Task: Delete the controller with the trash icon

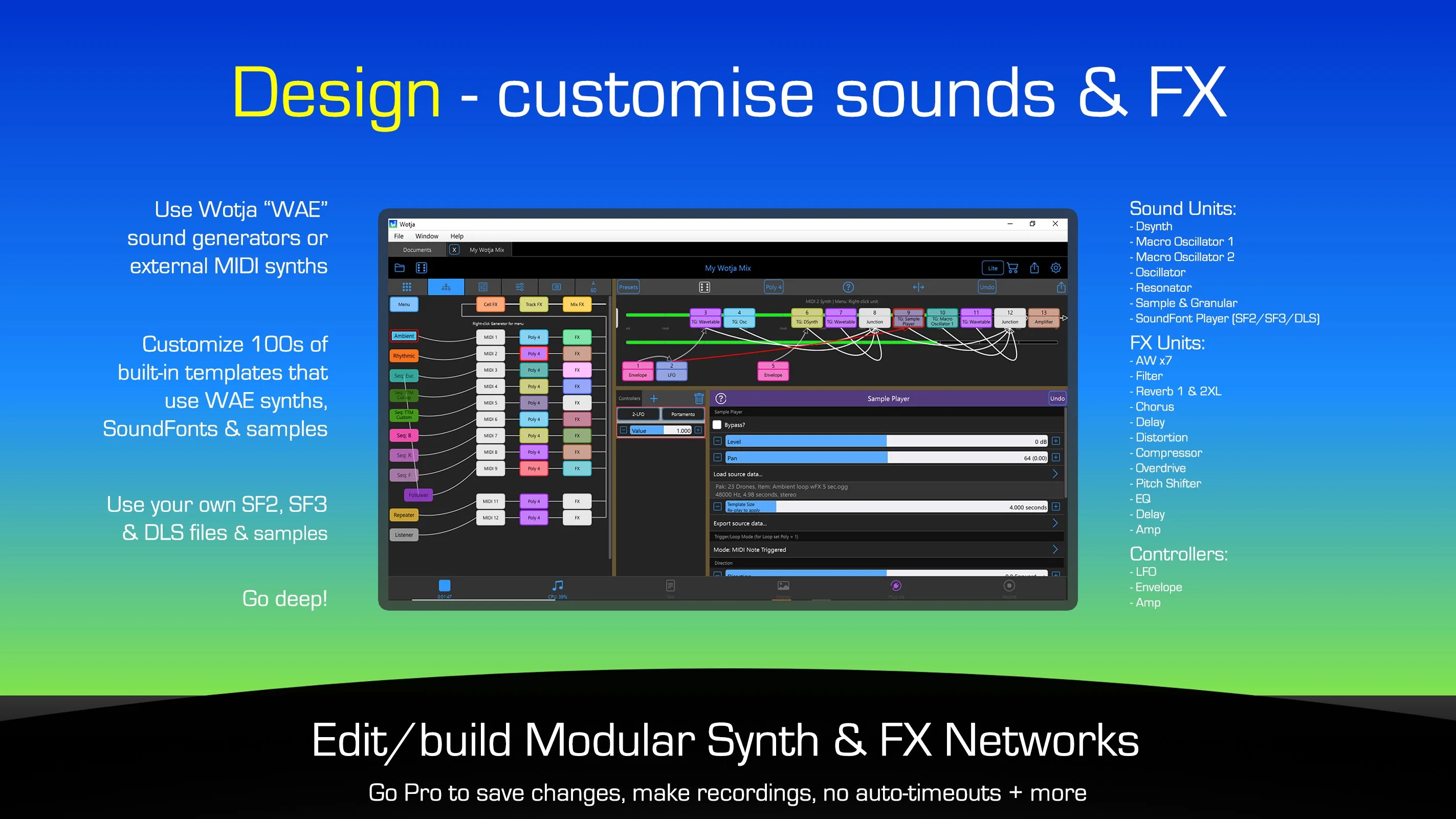Action: tap(699, 399)
